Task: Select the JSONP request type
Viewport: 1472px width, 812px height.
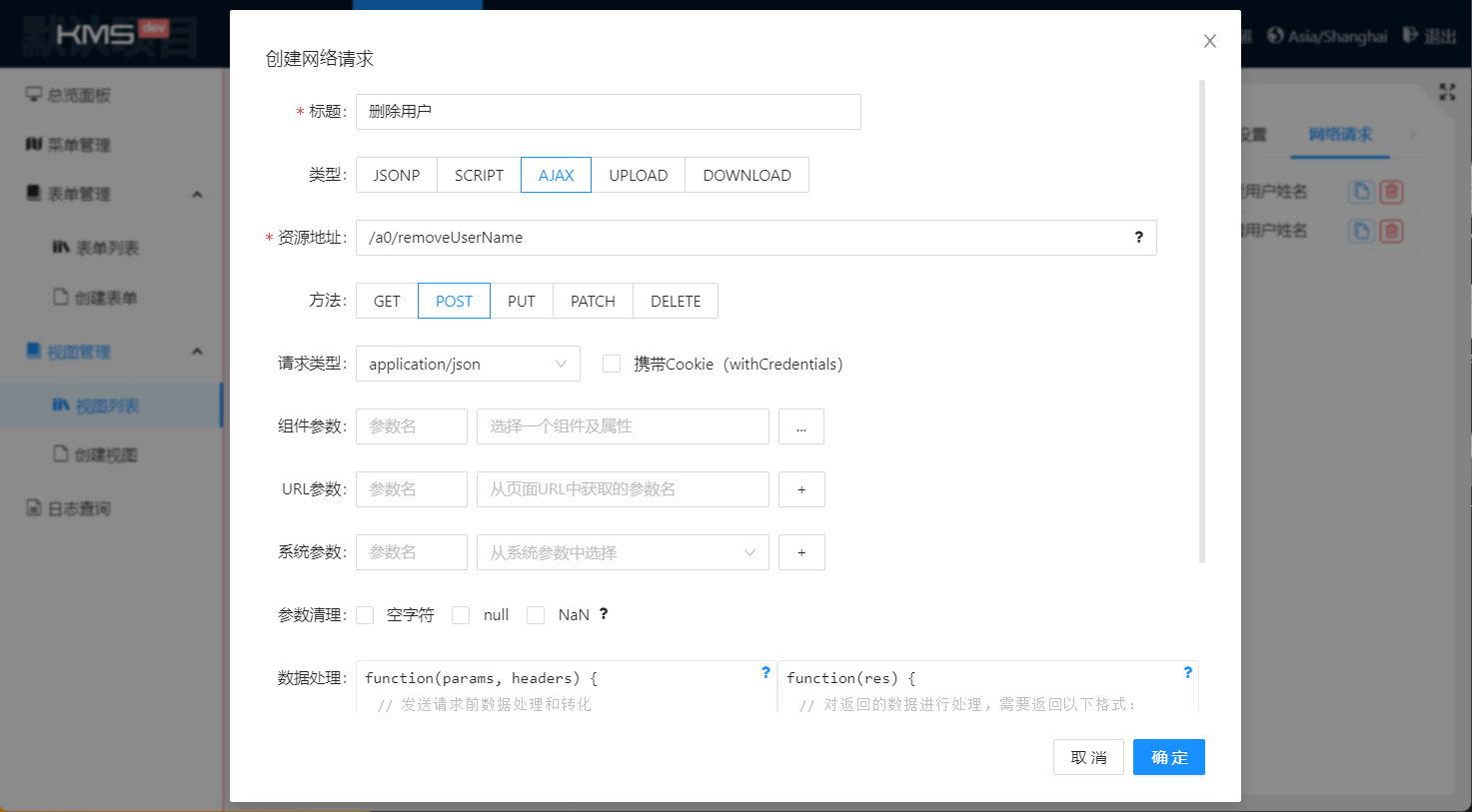Action: pyautogui.click(x=397, y=175)
